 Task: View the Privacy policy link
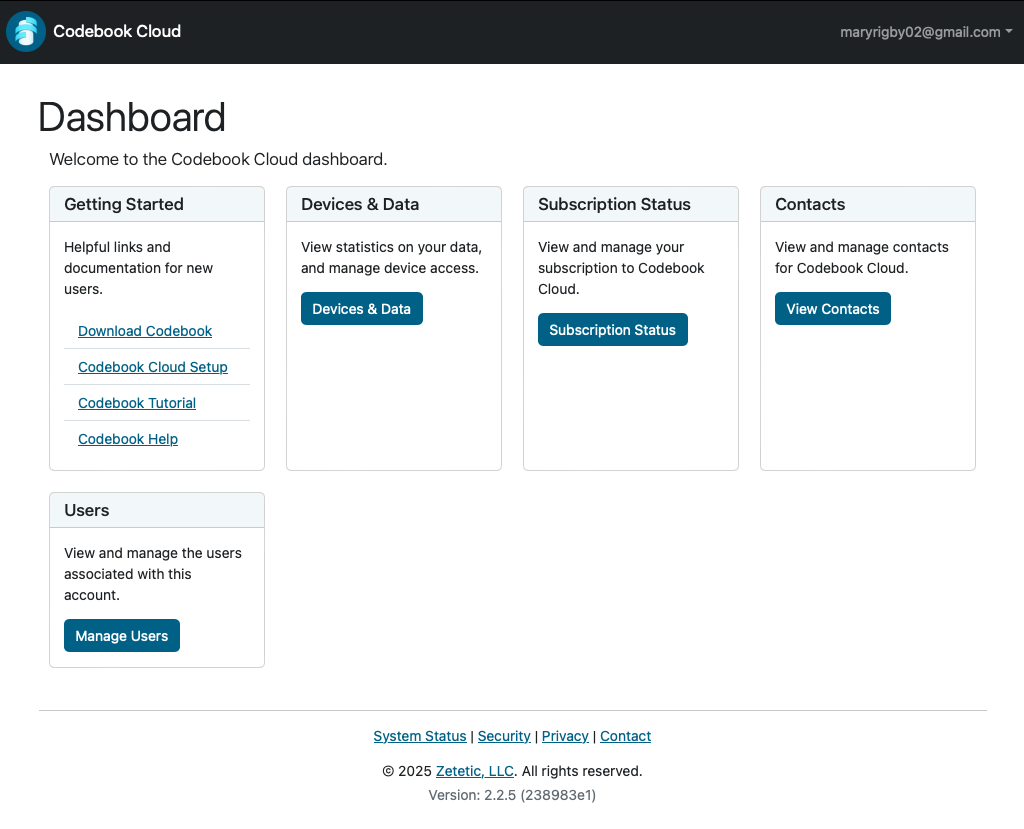(564, 736)
